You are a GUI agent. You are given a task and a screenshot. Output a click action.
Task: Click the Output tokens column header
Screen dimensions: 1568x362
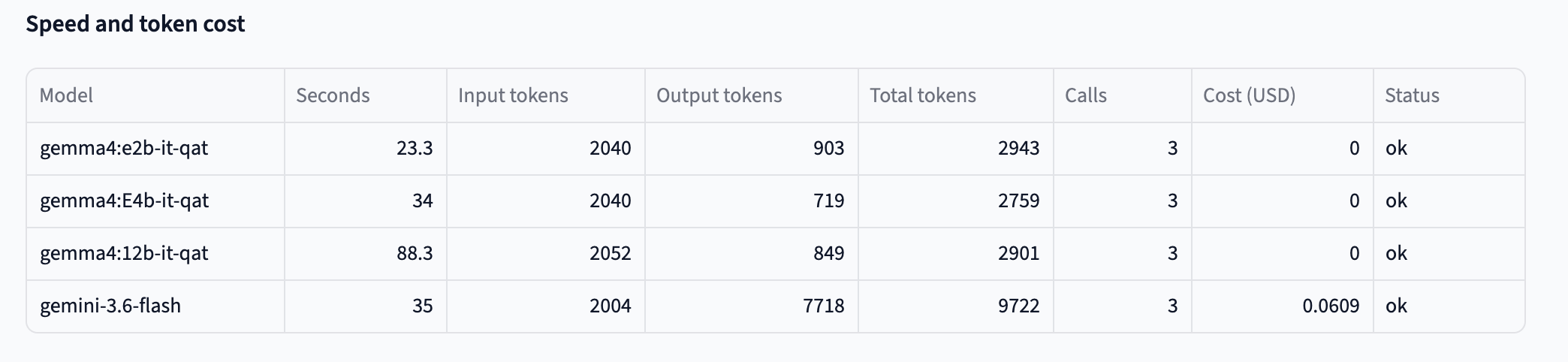[x=752, y=95]
